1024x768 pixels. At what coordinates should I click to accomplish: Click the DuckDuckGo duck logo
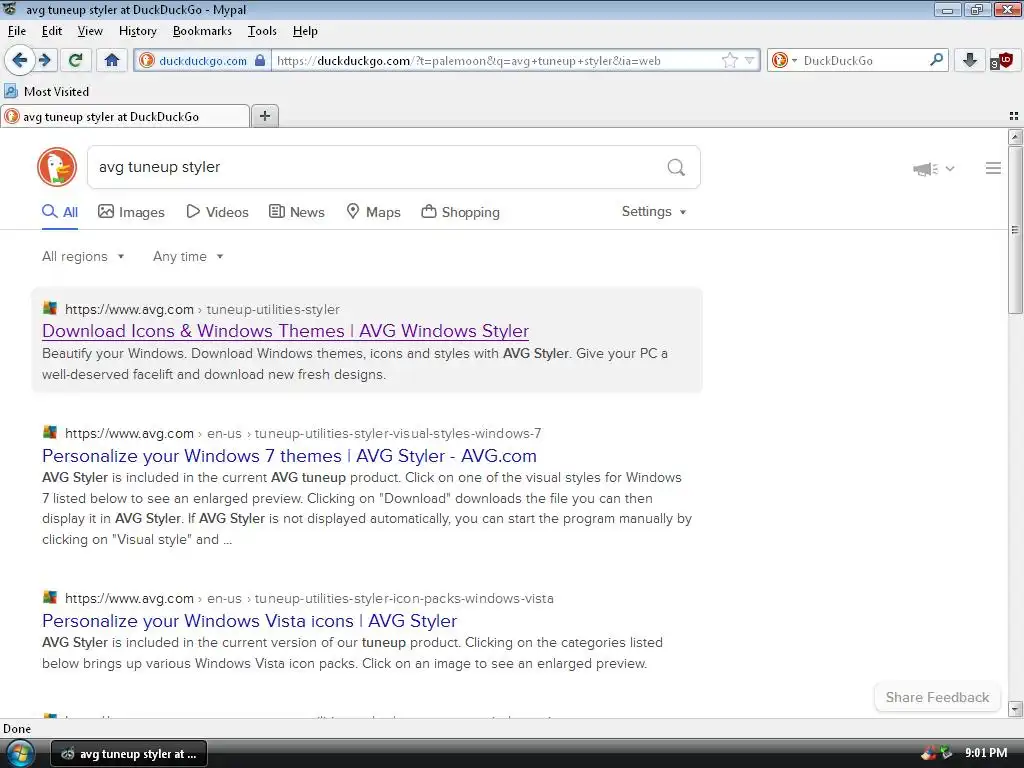[x=57, y=167]
